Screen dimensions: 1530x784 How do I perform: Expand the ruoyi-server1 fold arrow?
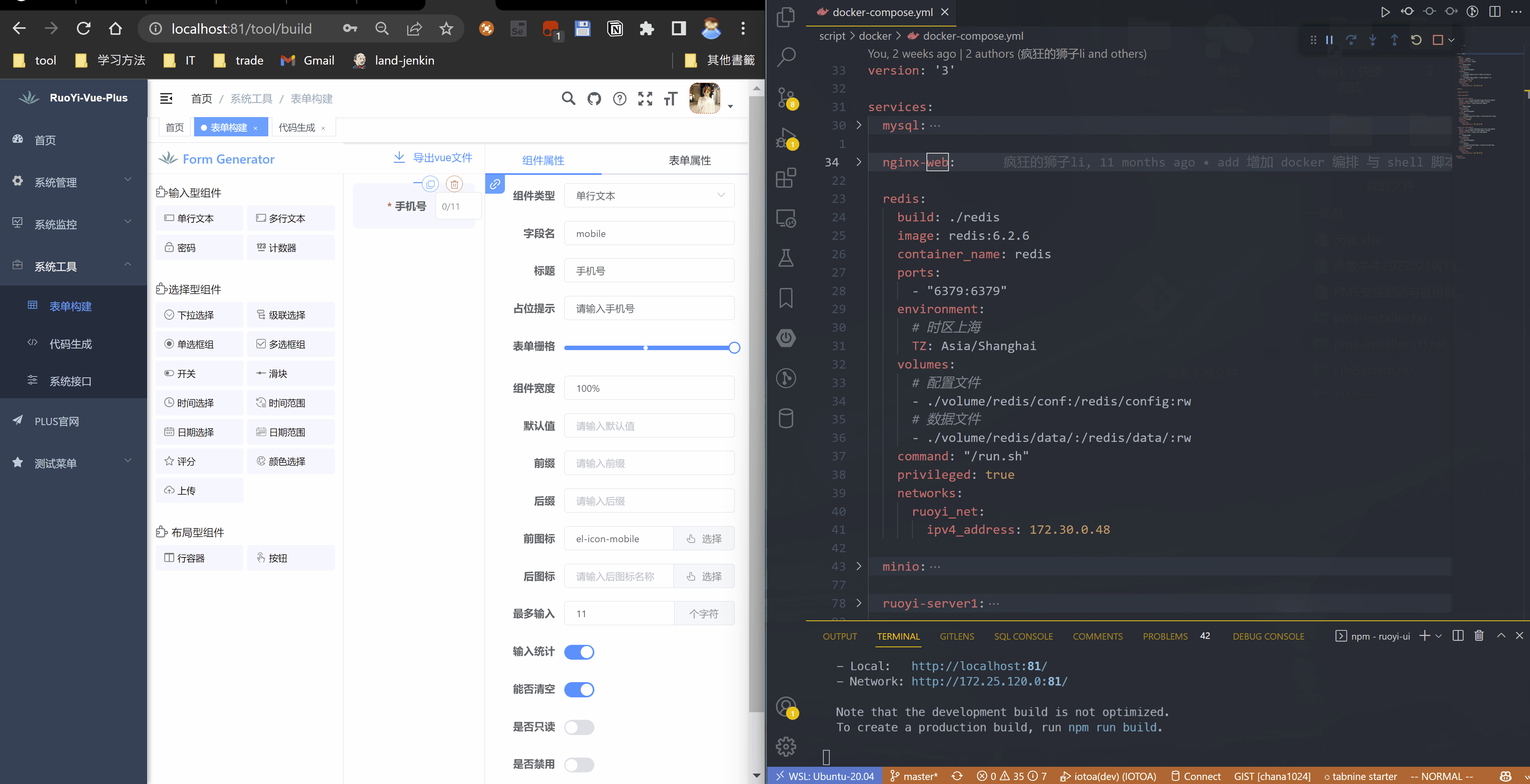pyautogui.click(x=858, y=604)
